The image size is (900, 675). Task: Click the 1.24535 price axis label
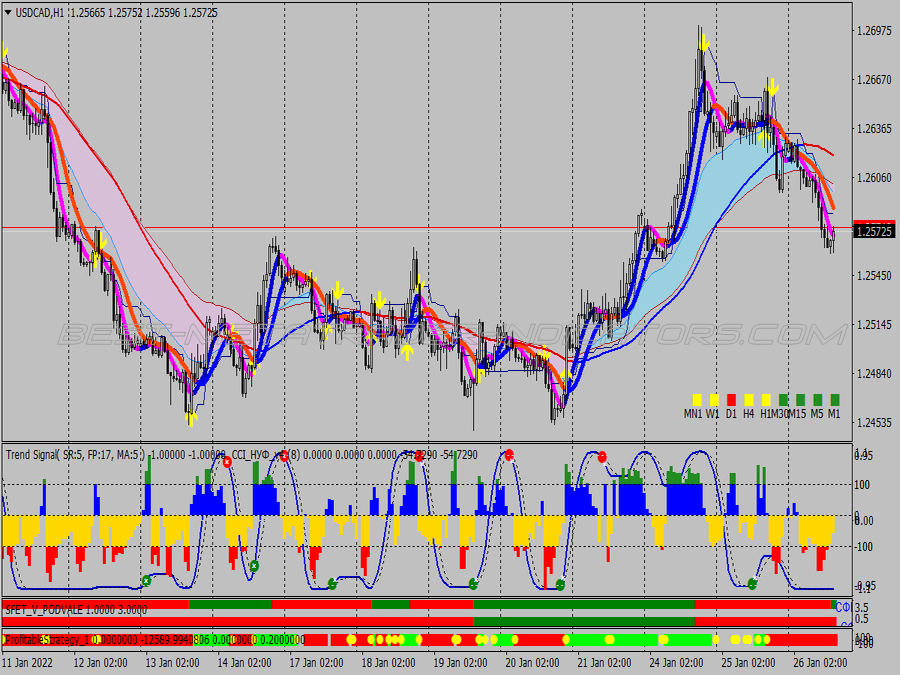click(x=874, y=423)
